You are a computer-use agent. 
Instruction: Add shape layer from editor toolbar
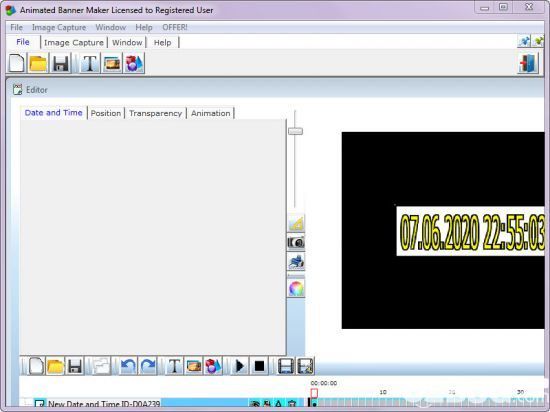pyautogui.click(x=213, y=366)
